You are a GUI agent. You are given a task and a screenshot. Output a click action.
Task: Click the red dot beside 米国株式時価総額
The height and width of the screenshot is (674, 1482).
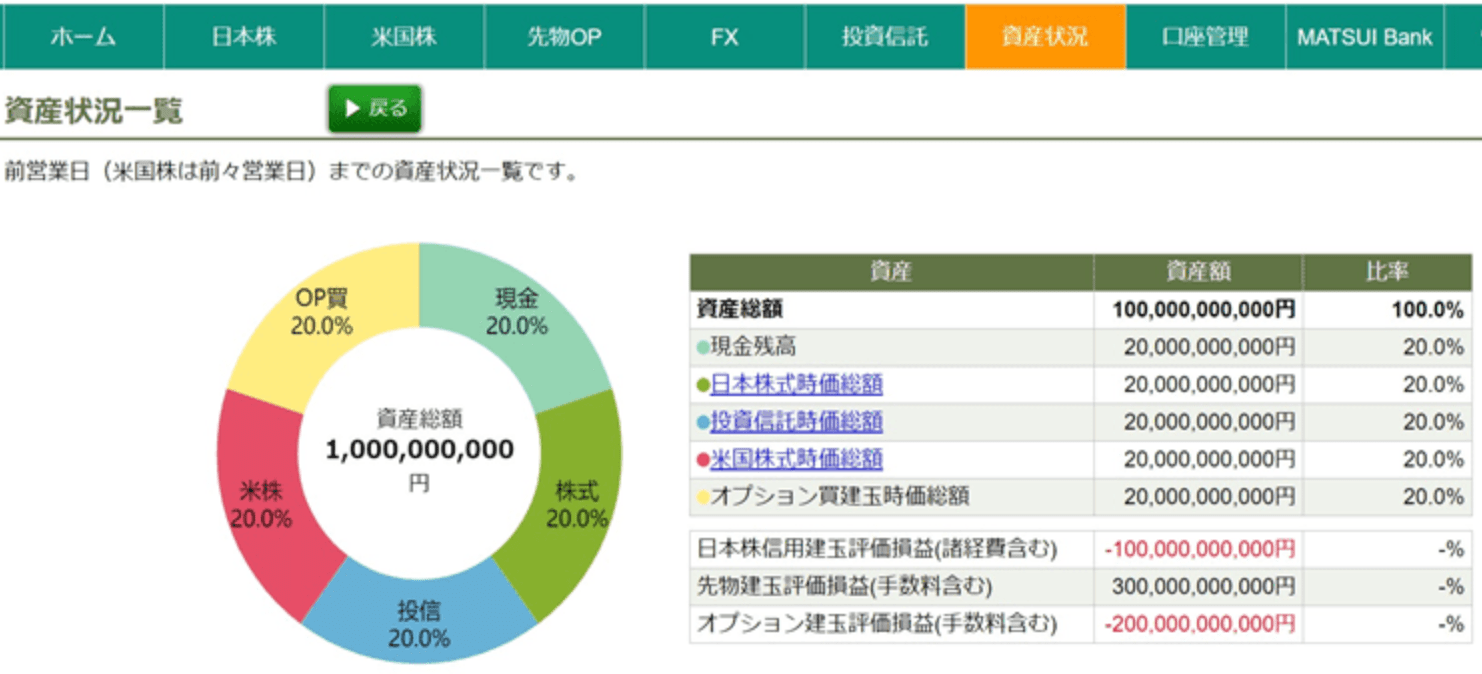point(700,459)
